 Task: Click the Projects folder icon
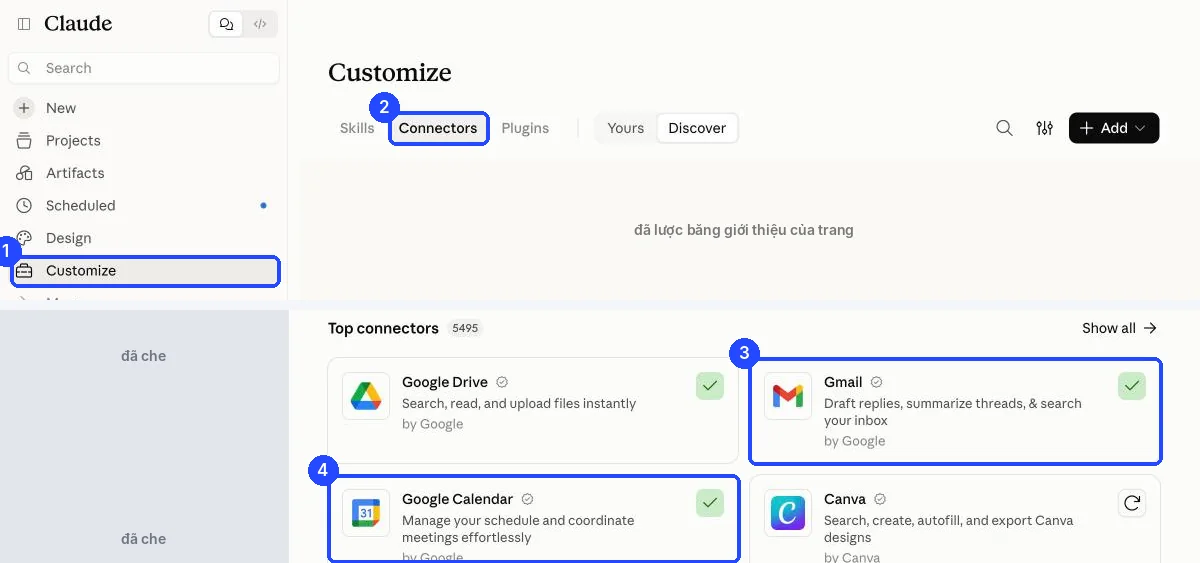(25, 141)
